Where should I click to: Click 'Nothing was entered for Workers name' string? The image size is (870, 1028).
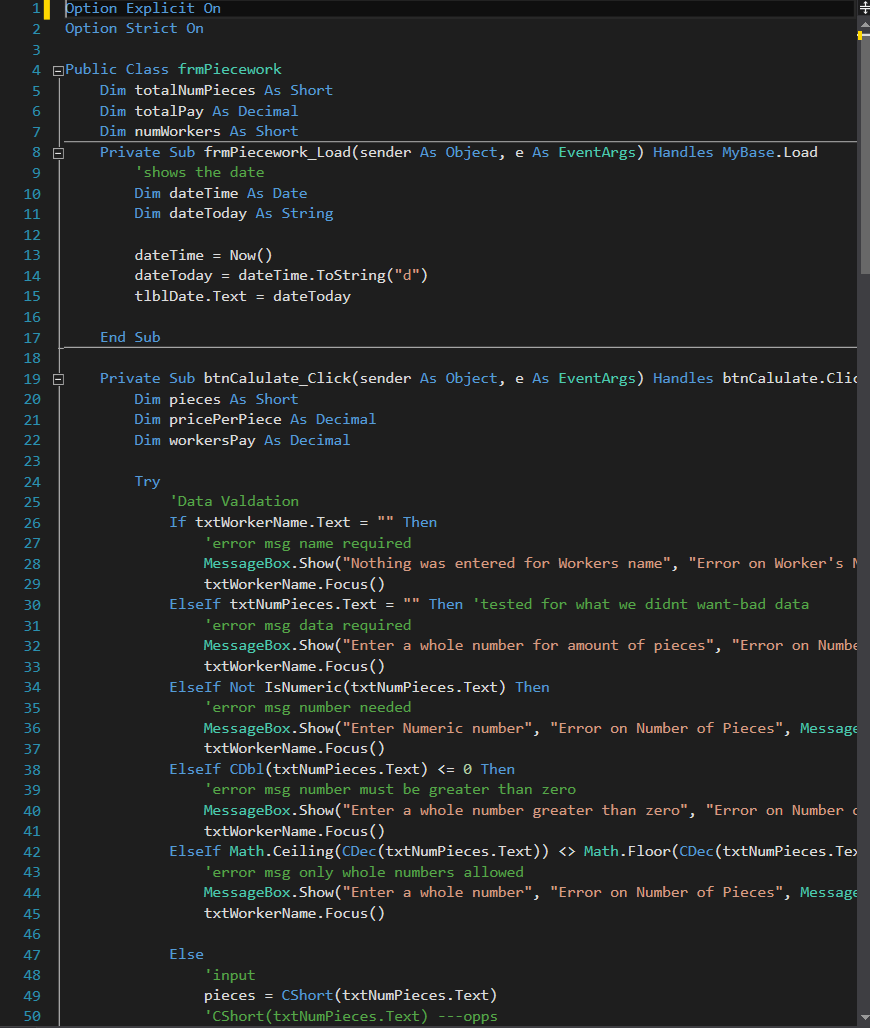click(x=507, y=564)
